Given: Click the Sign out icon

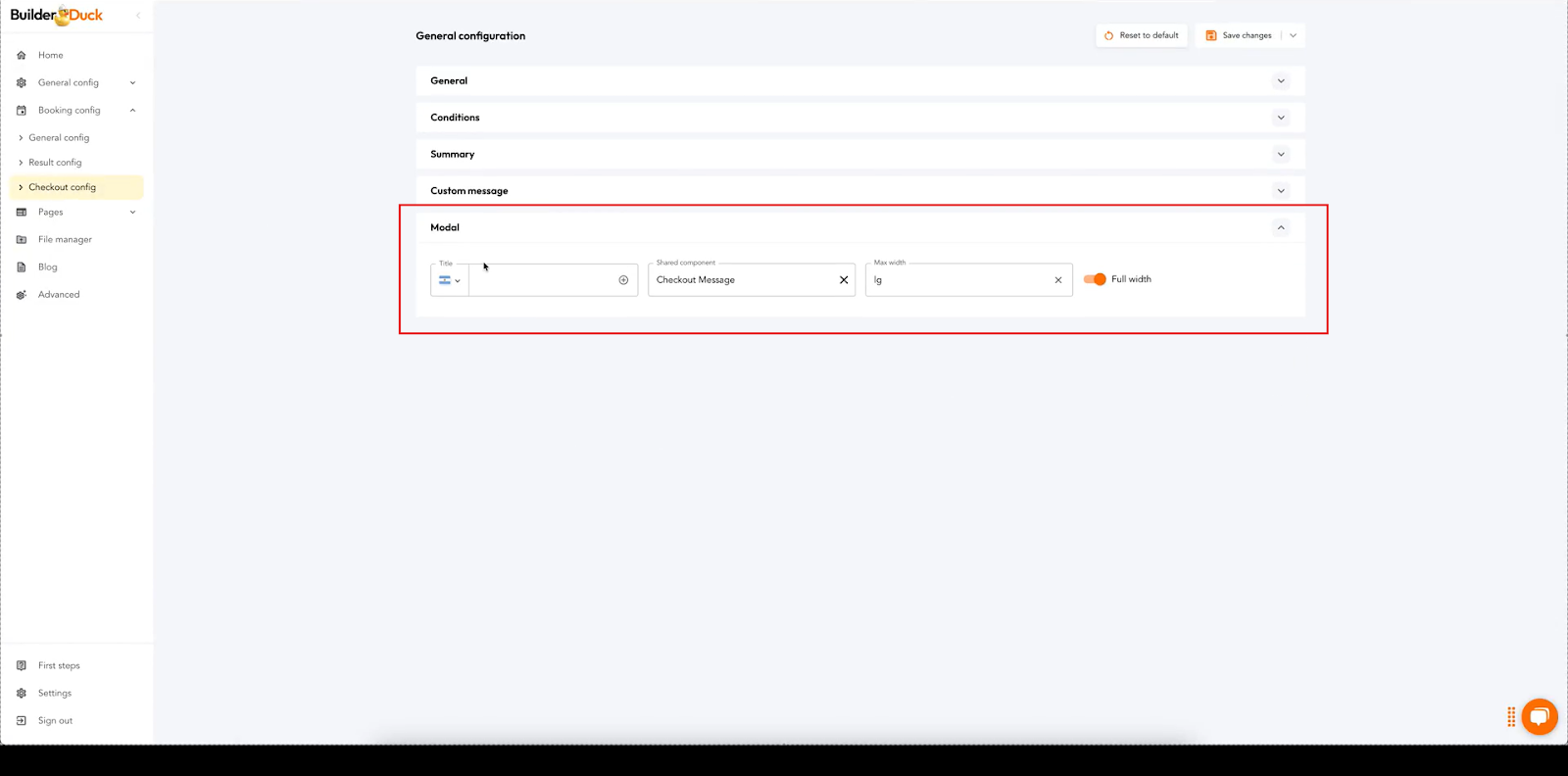Looking at the screenshot, I should (x=22, y=721).
